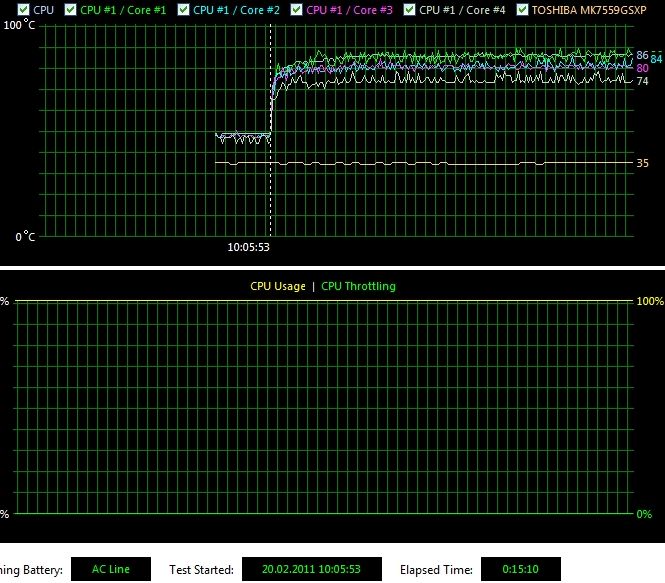The height and width of the screenshot is (583, 665).
Task: Click the 35 degree disk temperature readout
Action: coord(642,162)
